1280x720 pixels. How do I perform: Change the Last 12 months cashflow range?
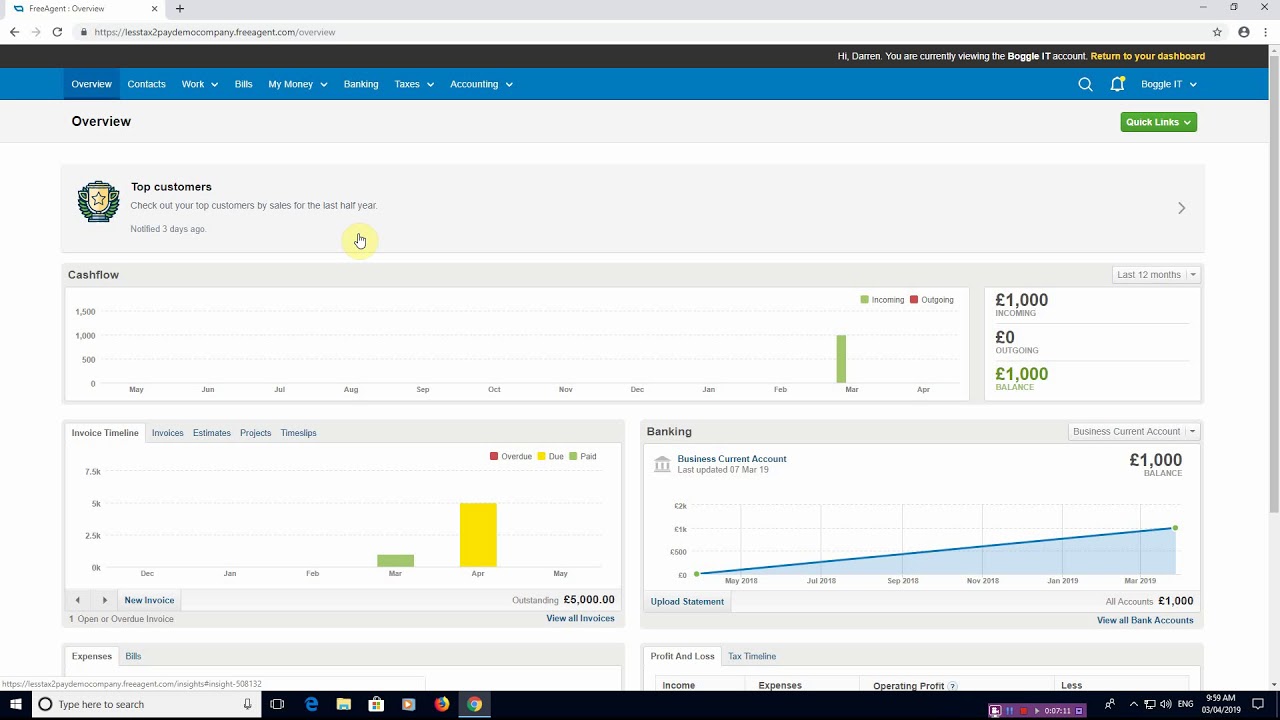[x=1155, y=274]
